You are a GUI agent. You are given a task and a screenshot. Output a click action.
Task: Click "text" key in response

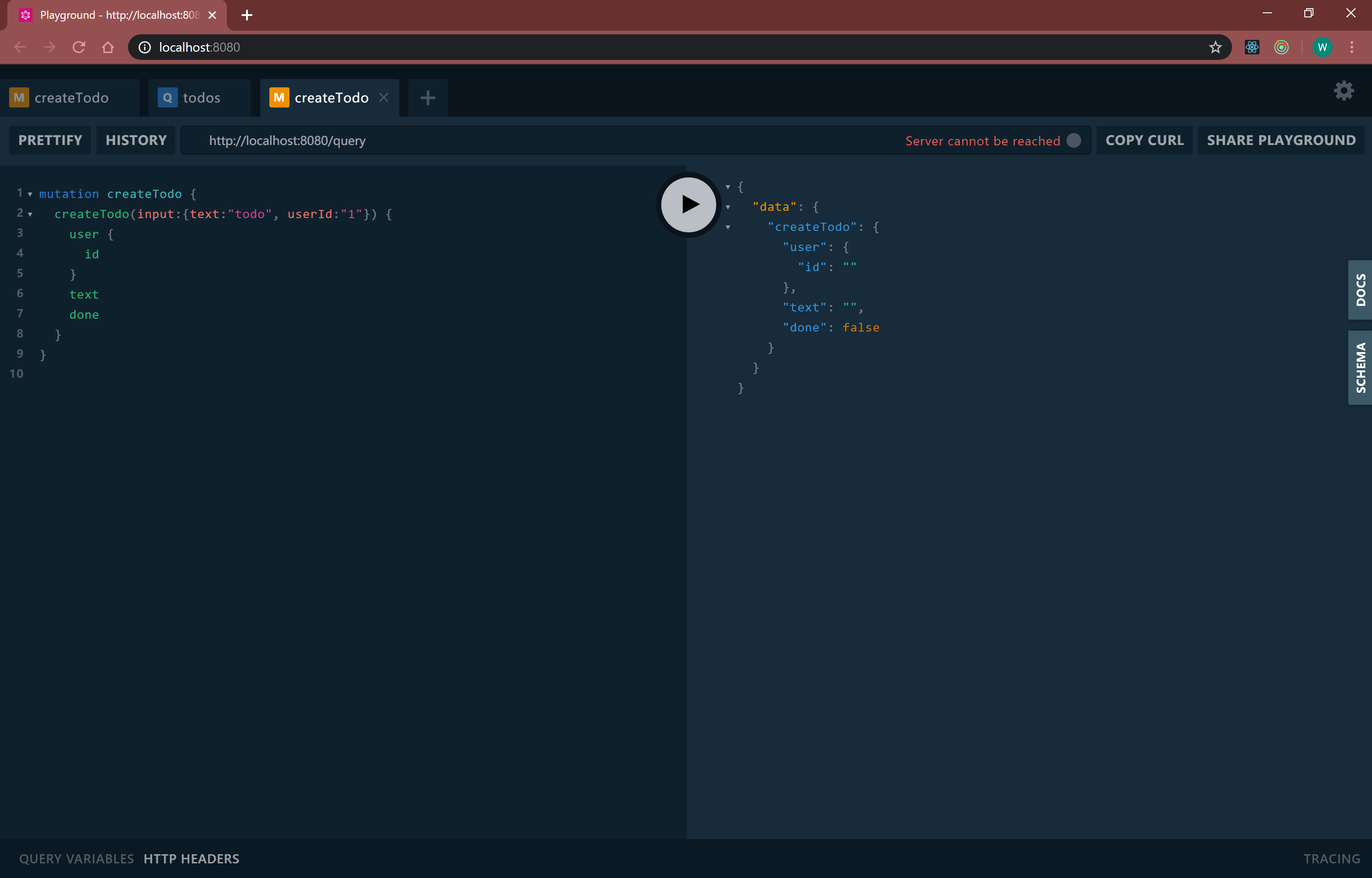pyautogui.click(x=804, y=308)
